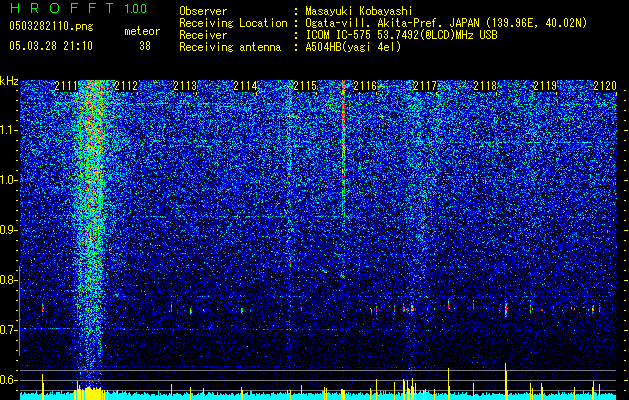This screenshot has width=629, height=400.
Task: Click the version number 1.0.0
Action: pyautogui.click(x=136, y=9)
